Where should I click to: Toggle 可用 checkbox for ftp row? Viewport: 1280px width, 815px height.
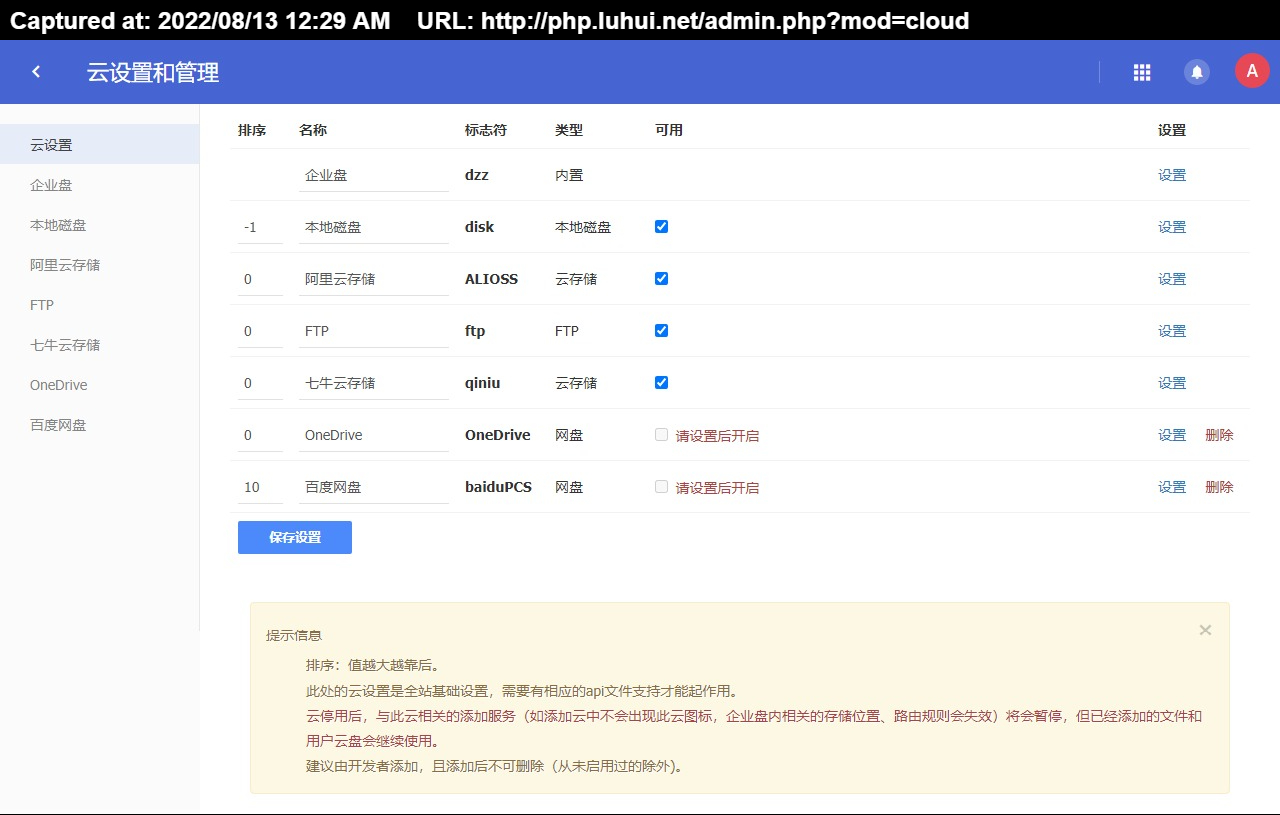tap(661, 330)
